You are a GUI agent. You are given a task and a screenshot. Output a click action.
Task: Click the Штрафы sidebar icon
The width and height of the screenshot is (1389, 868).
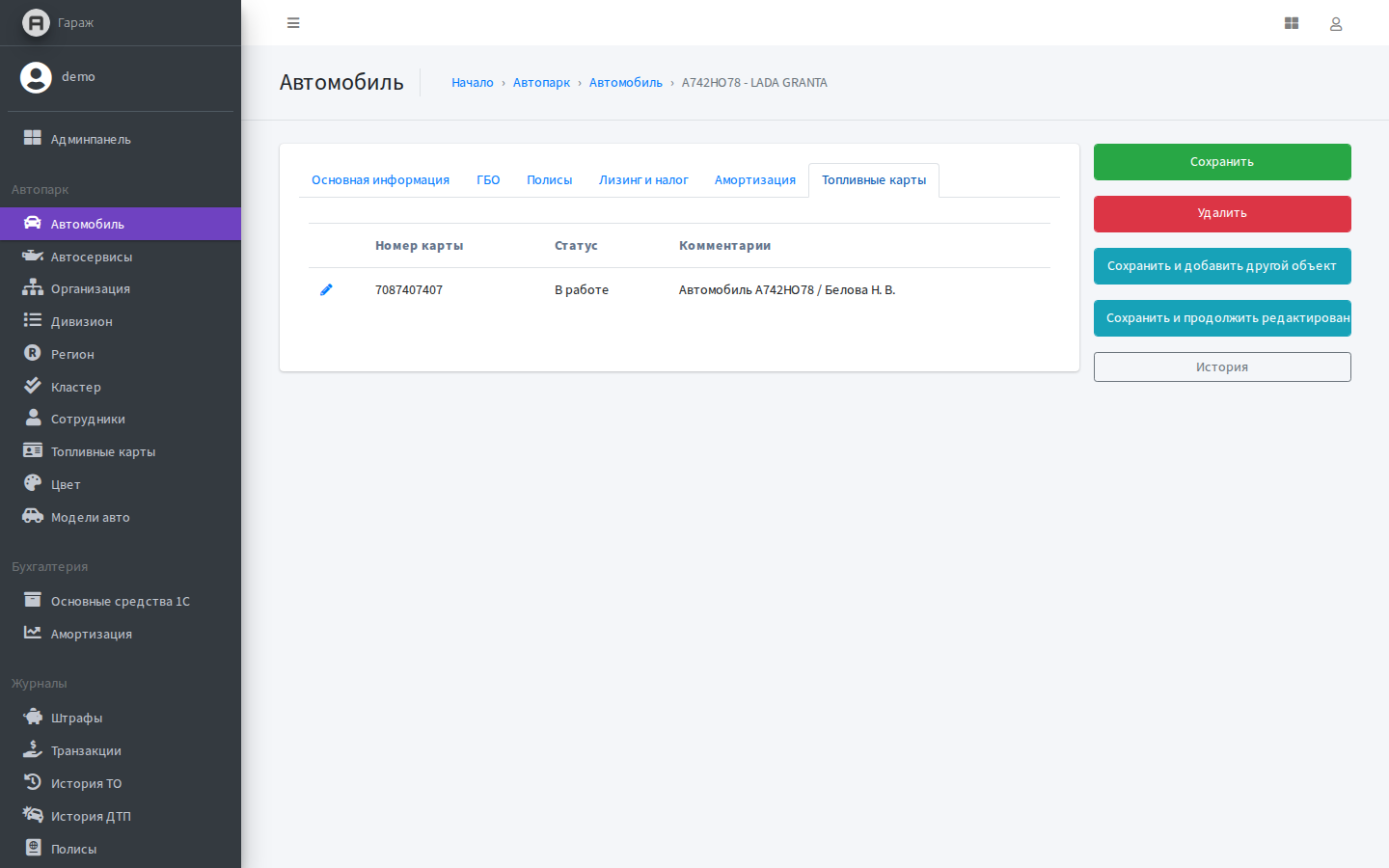[33, 717]
